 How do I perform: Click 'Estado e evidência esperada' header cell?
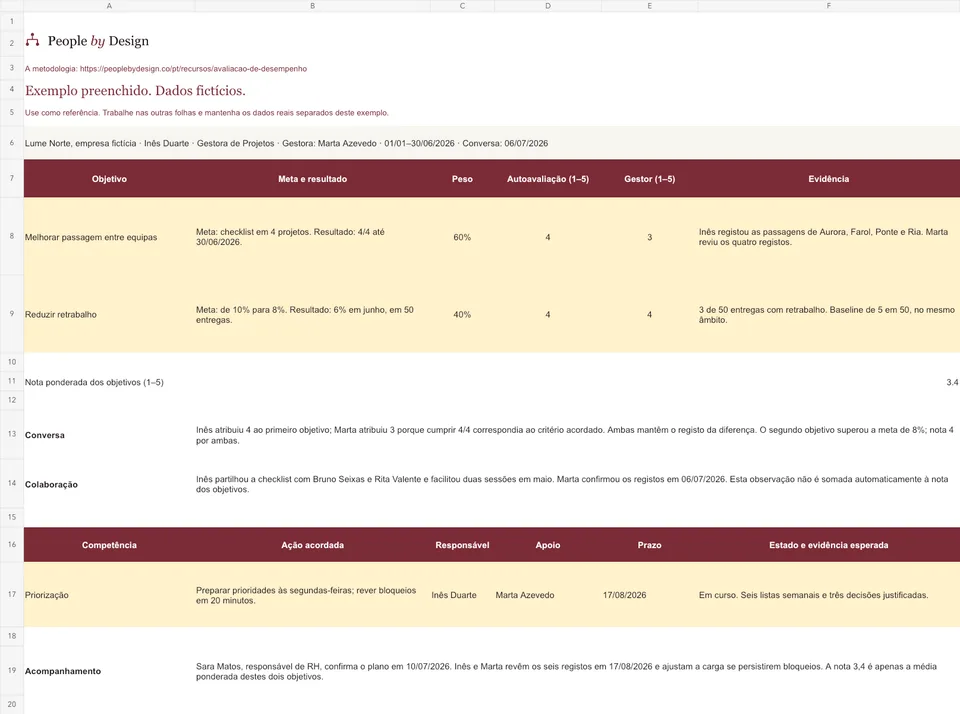(x=828, y=545)
